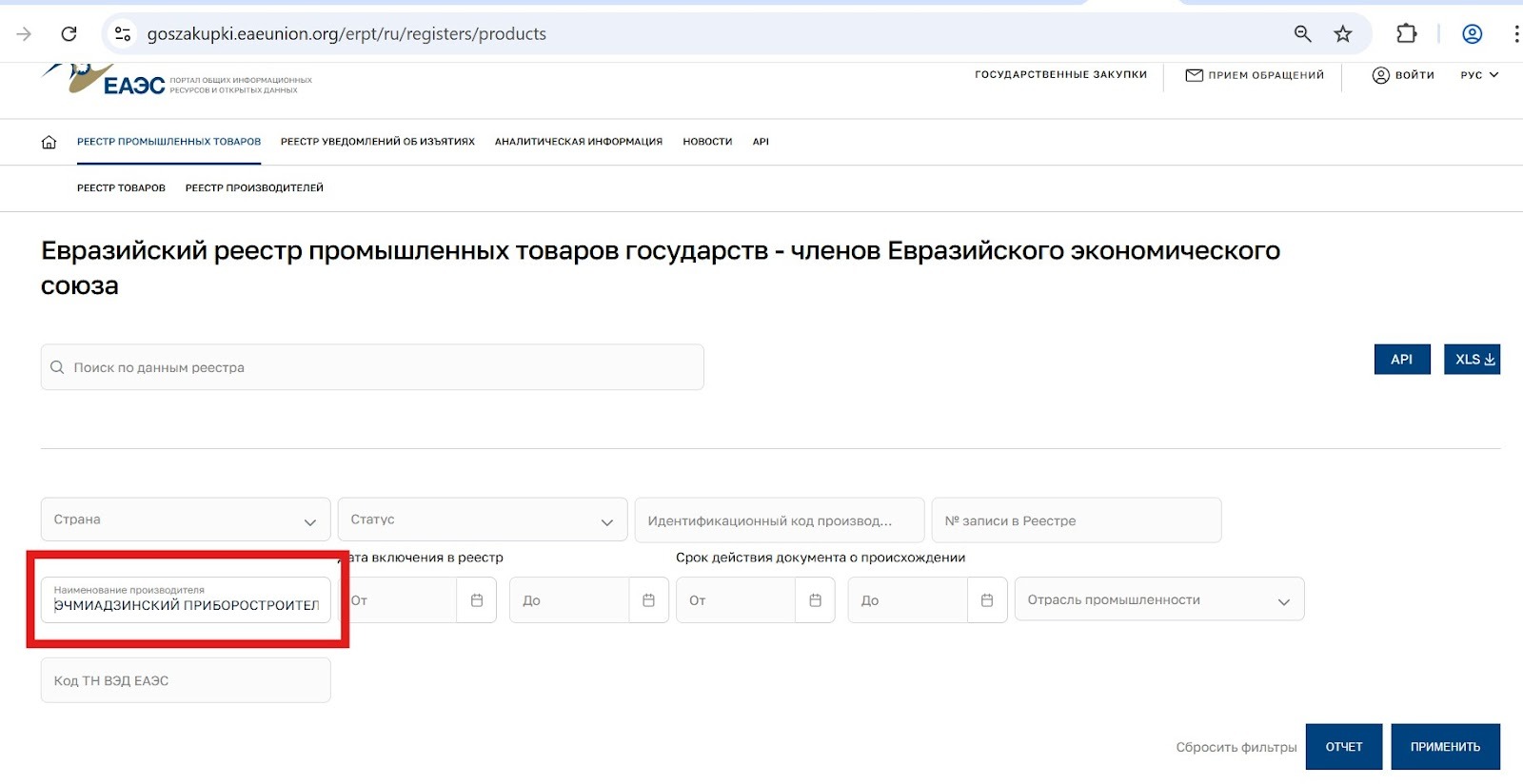Open browser extensions puzzle icon
Viewport: 1523px width, 784px height.
pos(1406,34)
